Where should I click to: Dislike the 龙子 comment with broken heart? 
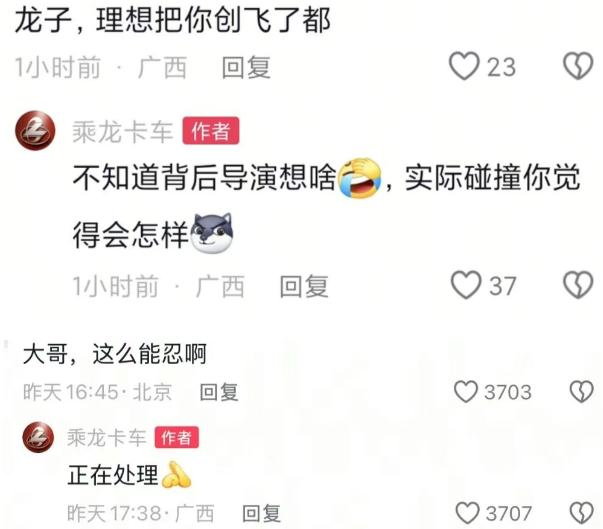pos(578,66)
